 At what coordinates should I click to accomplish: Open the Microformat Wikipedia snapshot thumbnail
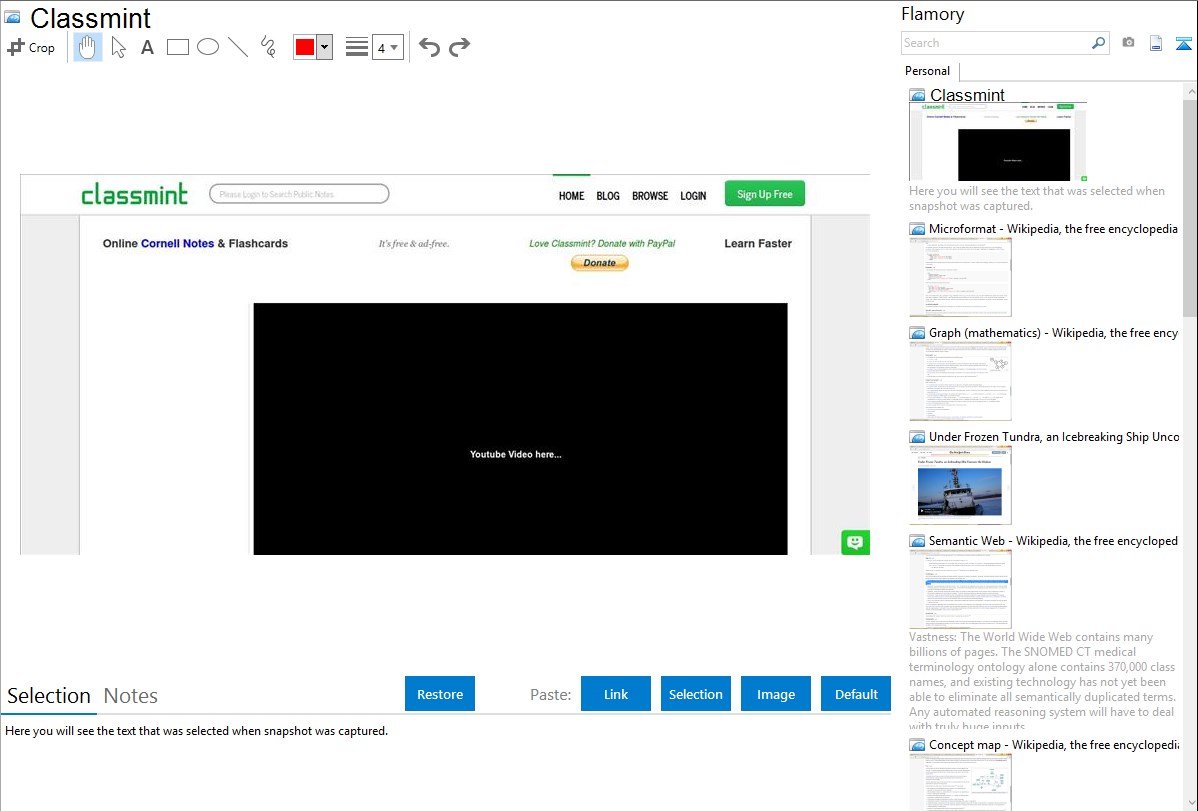click(960, 277)
